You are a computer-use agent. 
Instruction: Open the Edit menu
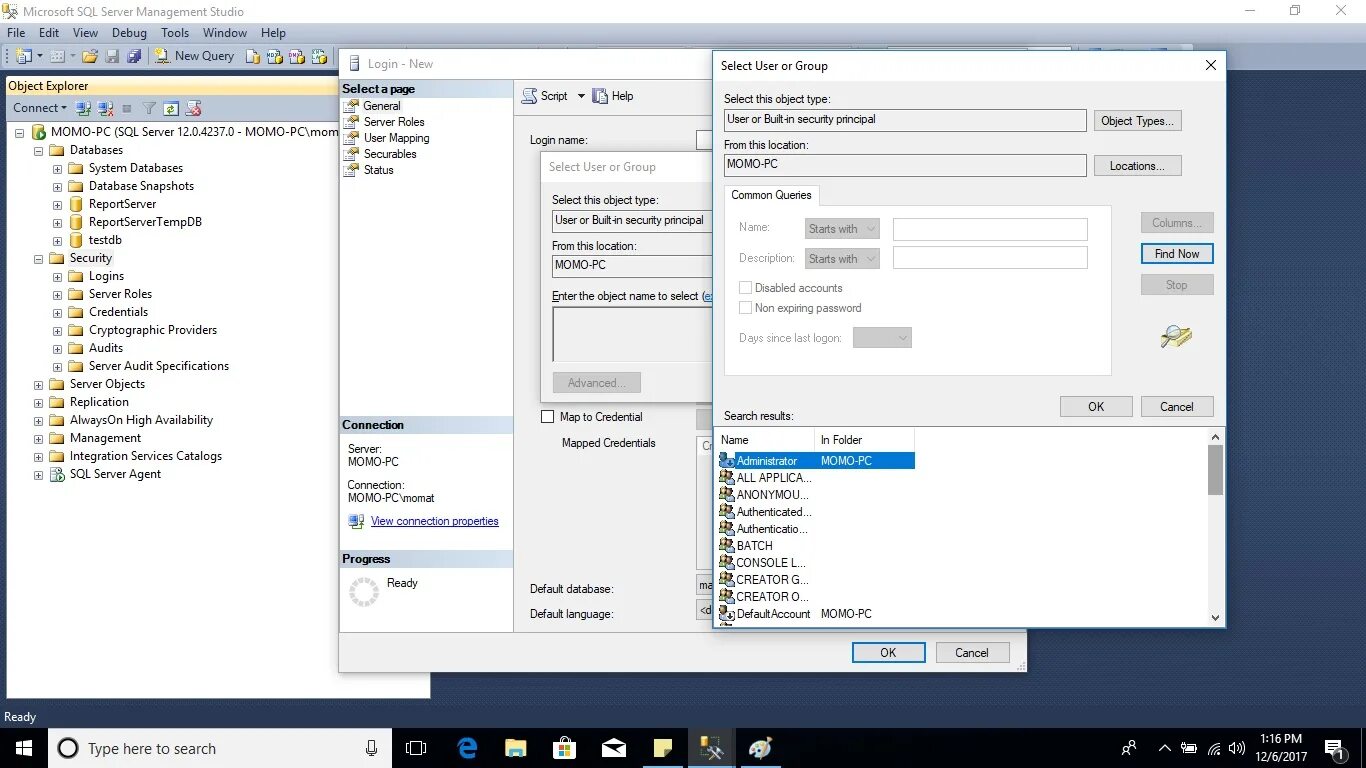tap(49, 33)
